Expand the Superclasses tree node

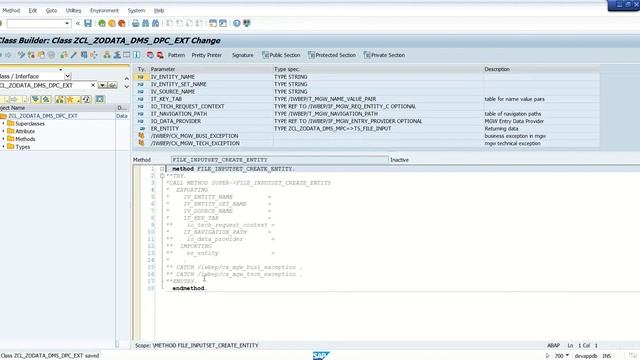tap(4, 123)
